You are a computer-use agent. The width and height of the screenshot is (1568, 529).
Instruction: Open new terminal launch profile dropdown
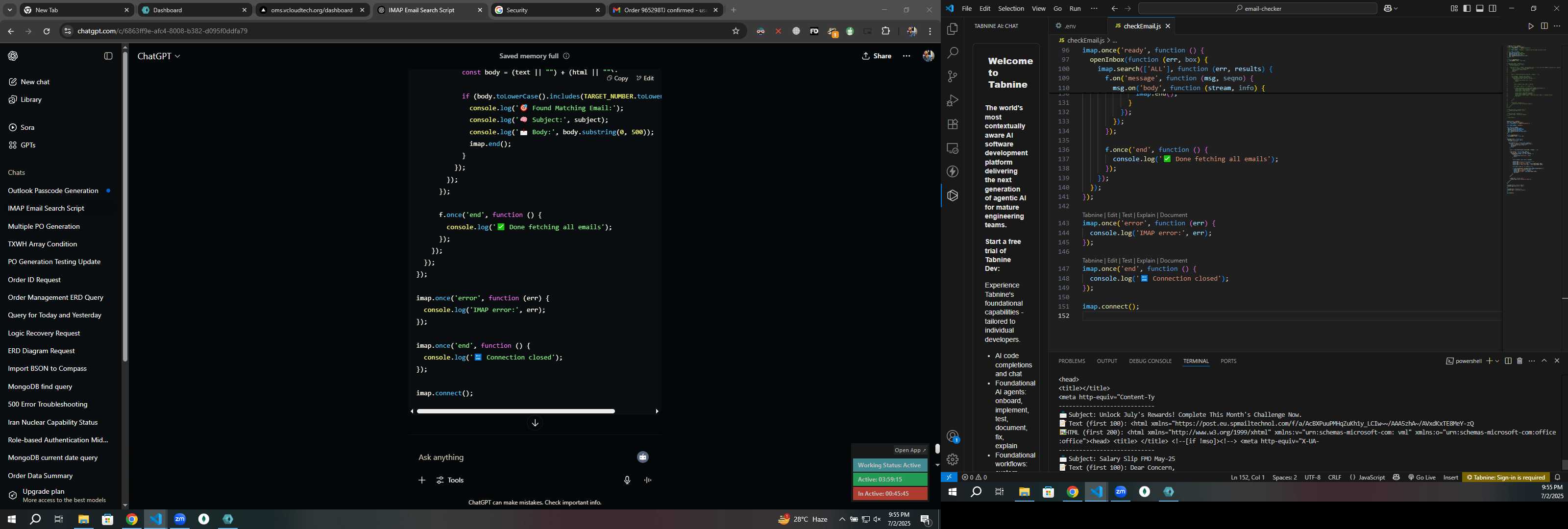(x=1497, y=361)
